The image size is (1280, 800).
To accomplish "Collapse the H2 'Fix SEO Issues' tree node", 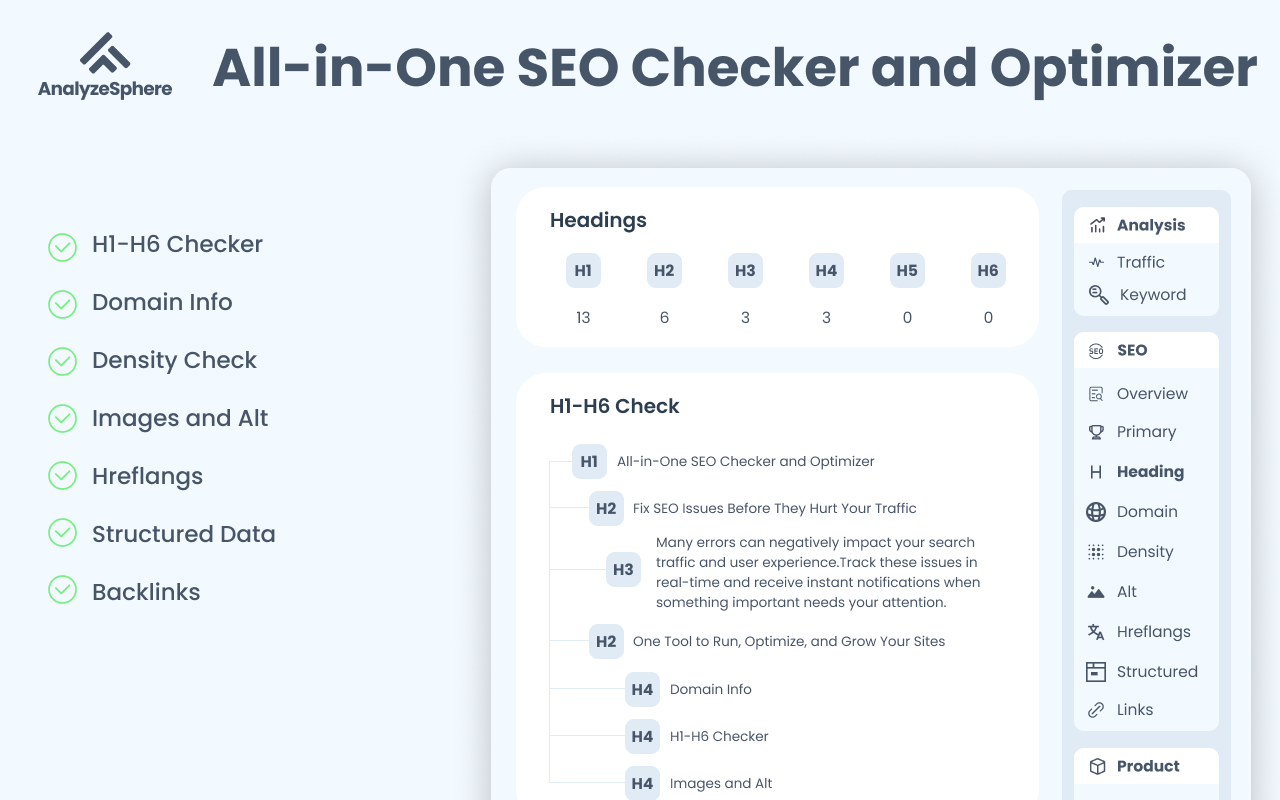I will (606, 508).
